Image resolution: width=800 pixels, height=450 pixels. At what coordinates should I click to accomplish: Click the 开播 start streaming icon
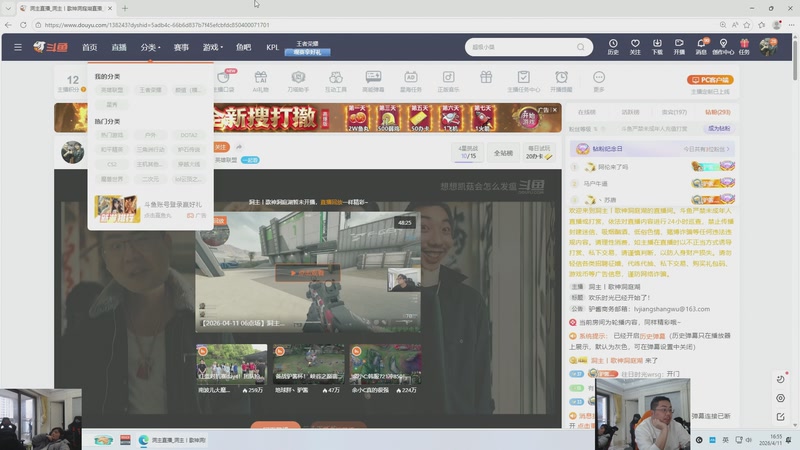pos(679,46)
